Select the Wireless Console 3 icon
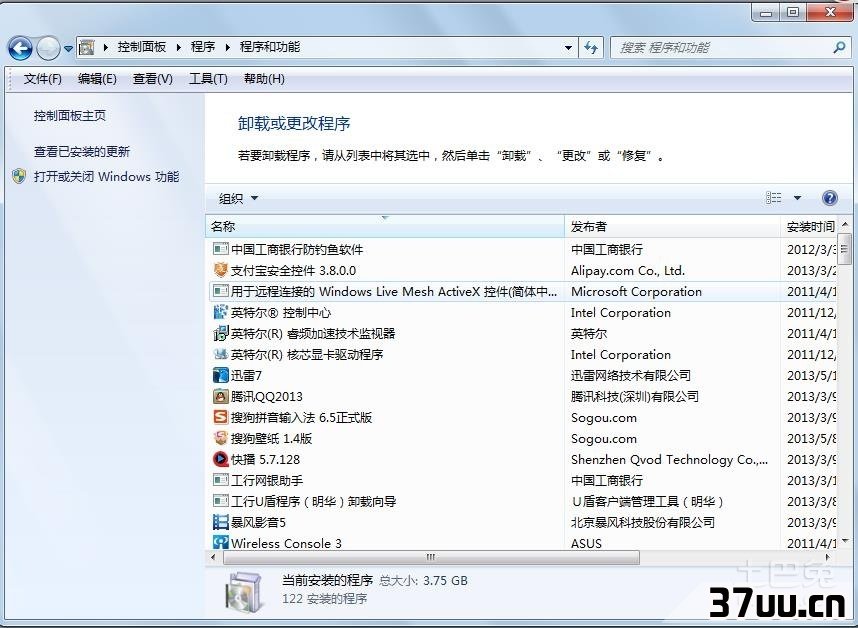 click(221, 543)
